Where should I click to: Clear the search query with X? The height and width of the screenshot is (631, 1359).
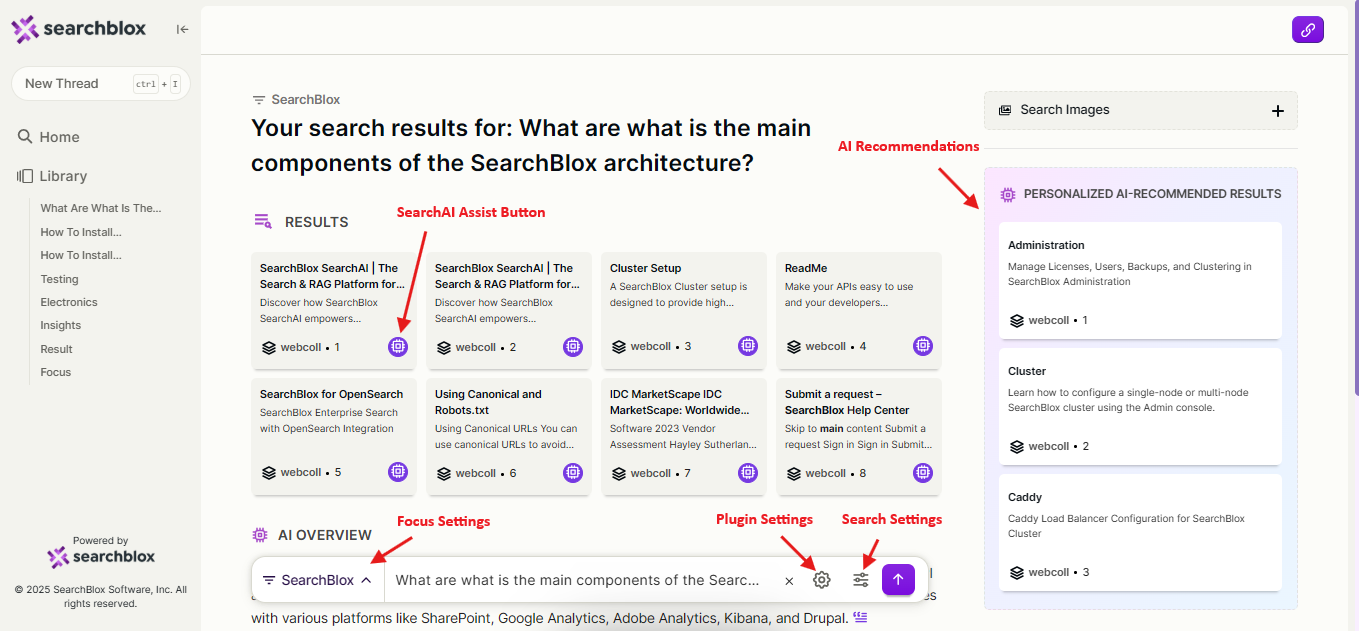tap(789, 580)
